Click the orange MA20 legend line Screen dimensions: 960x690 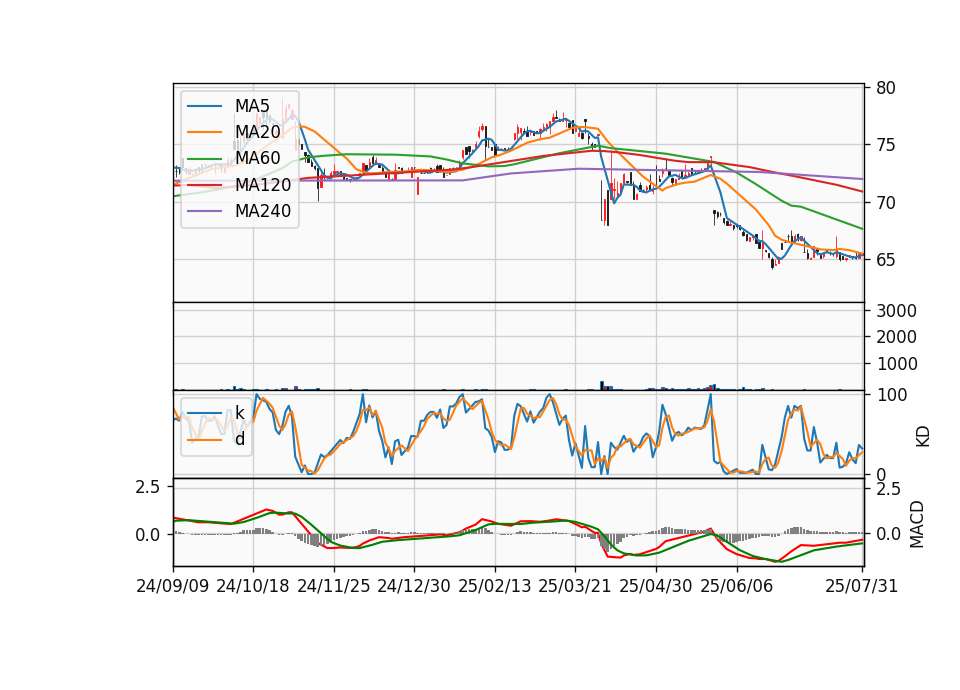click(204, 132)
